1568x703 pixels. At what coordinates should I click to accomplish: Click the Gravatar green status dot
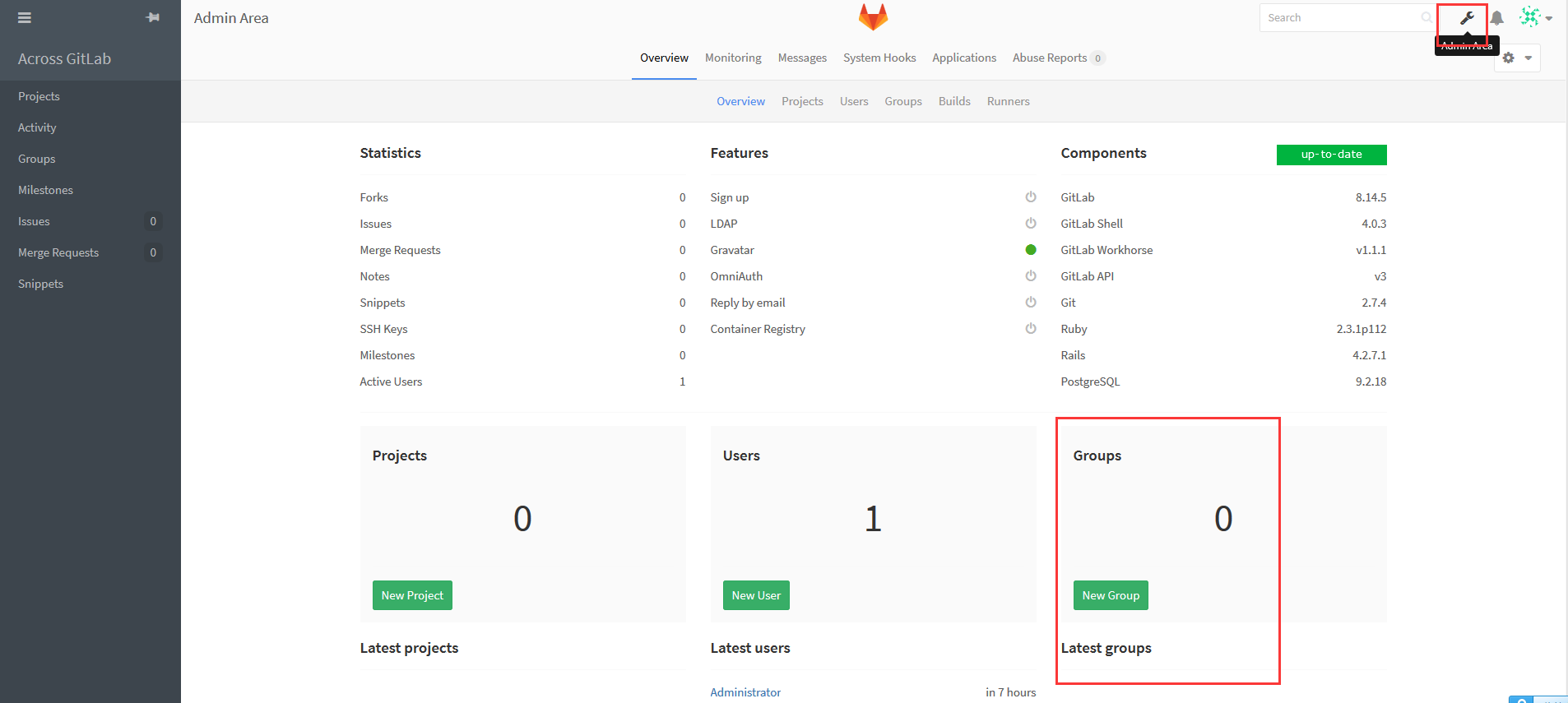(1031, 250)
